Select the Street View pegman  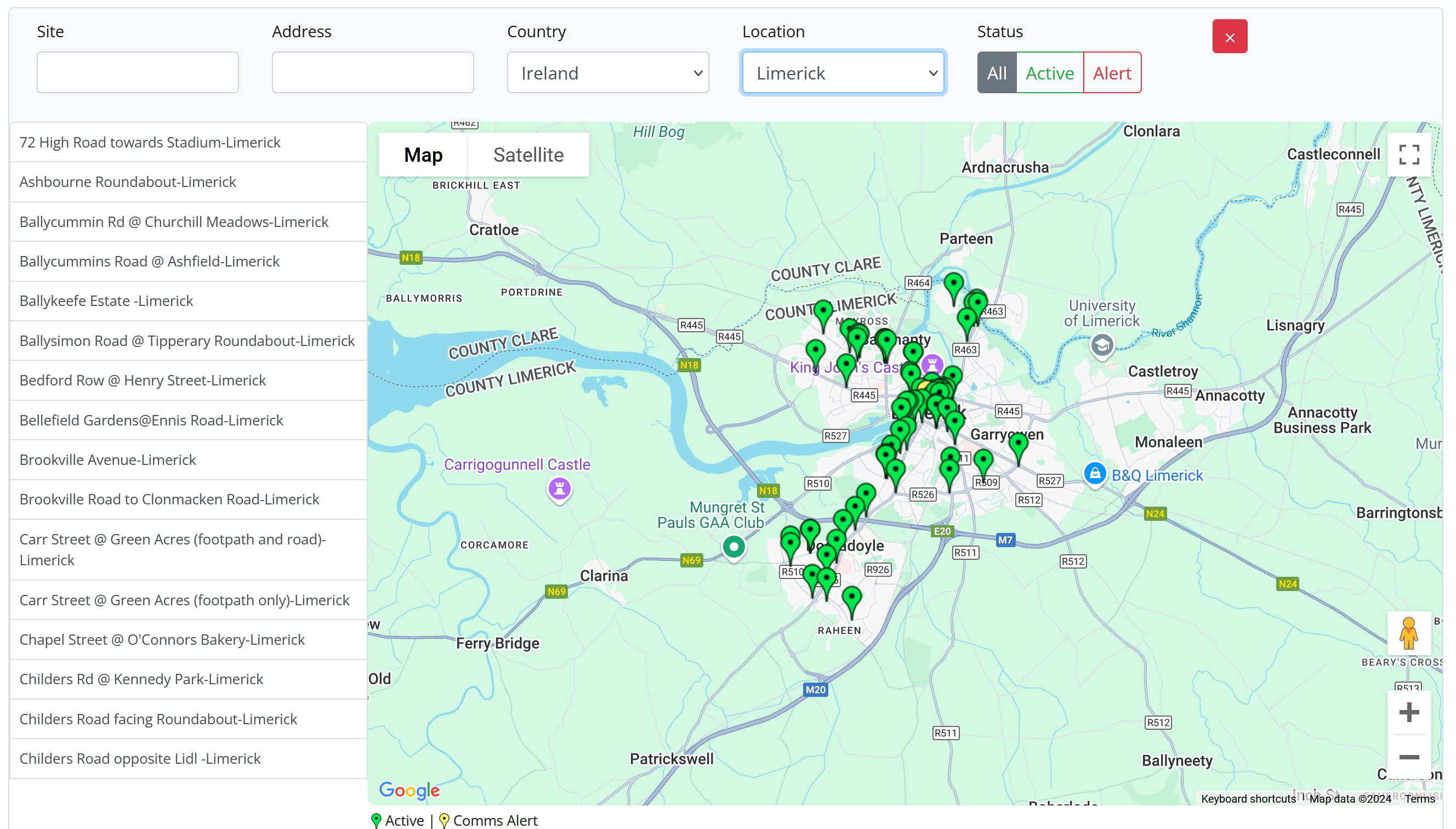pos(1408,633)
